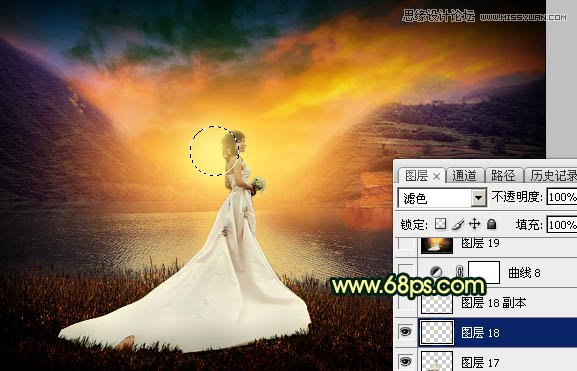Image resolution: width=577 pixels, height=371 pixels.
Task: Click the bride's bouquet in the canvas
Action: (258, 184)
